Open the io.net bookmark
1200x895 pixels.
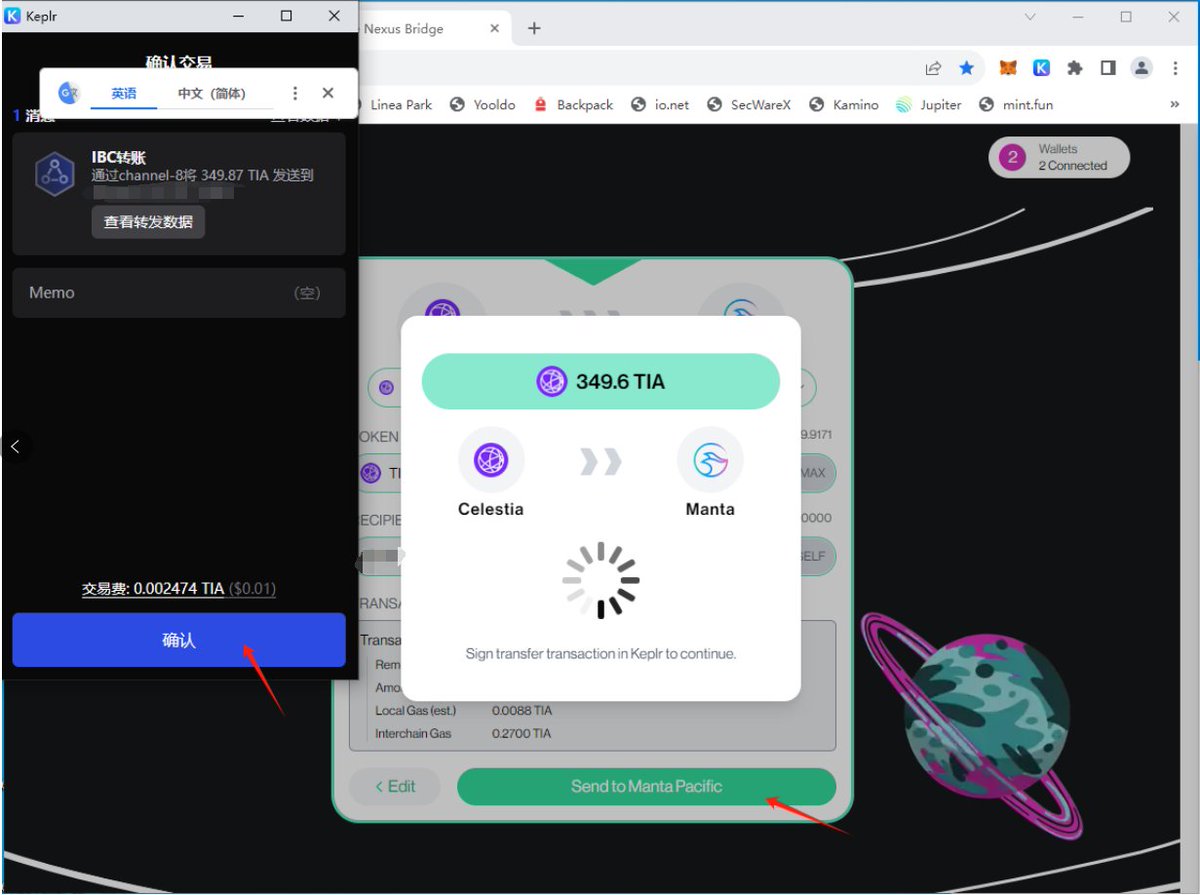660,104
